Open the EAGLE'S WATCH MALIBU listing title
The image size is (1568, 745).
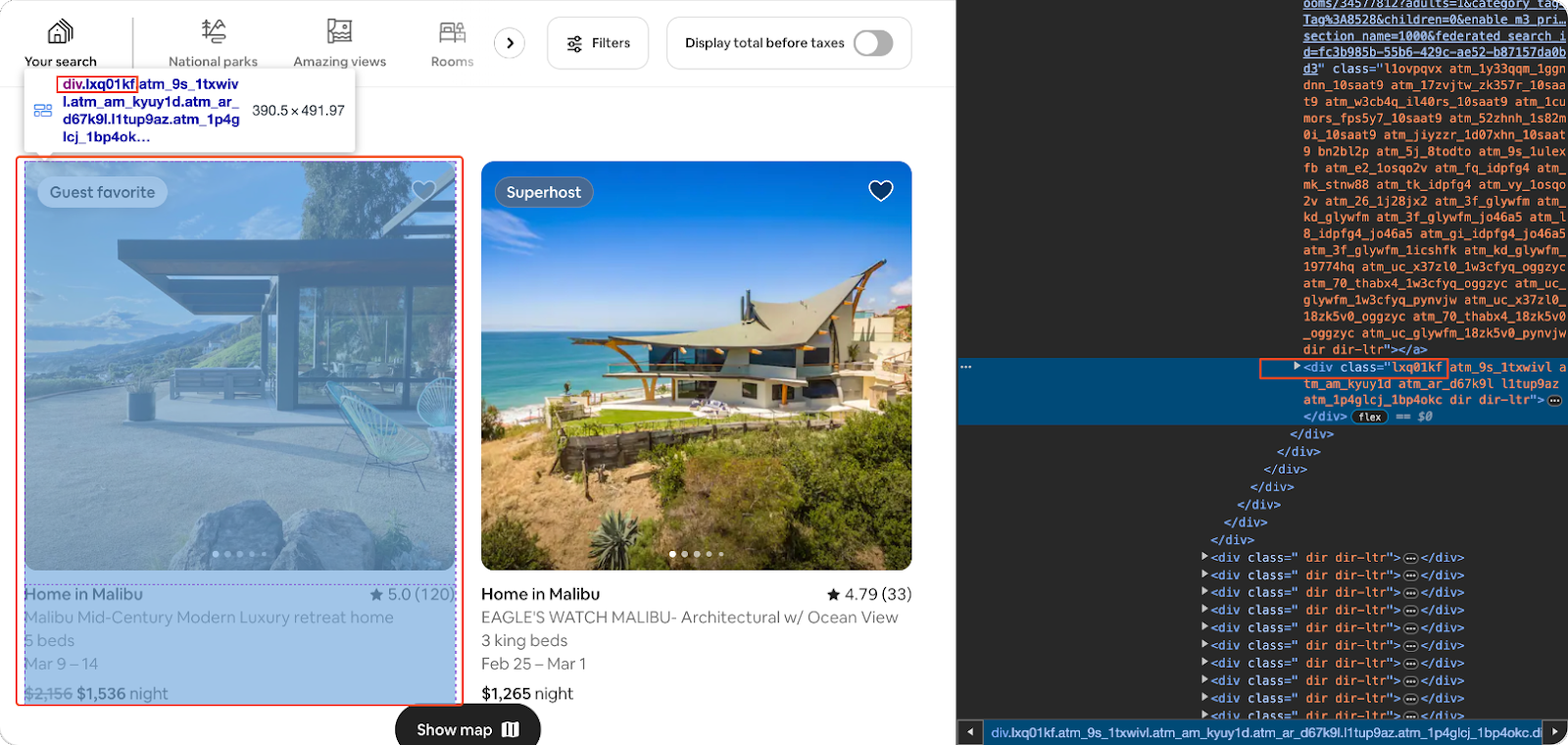click(x=689, y=618)
